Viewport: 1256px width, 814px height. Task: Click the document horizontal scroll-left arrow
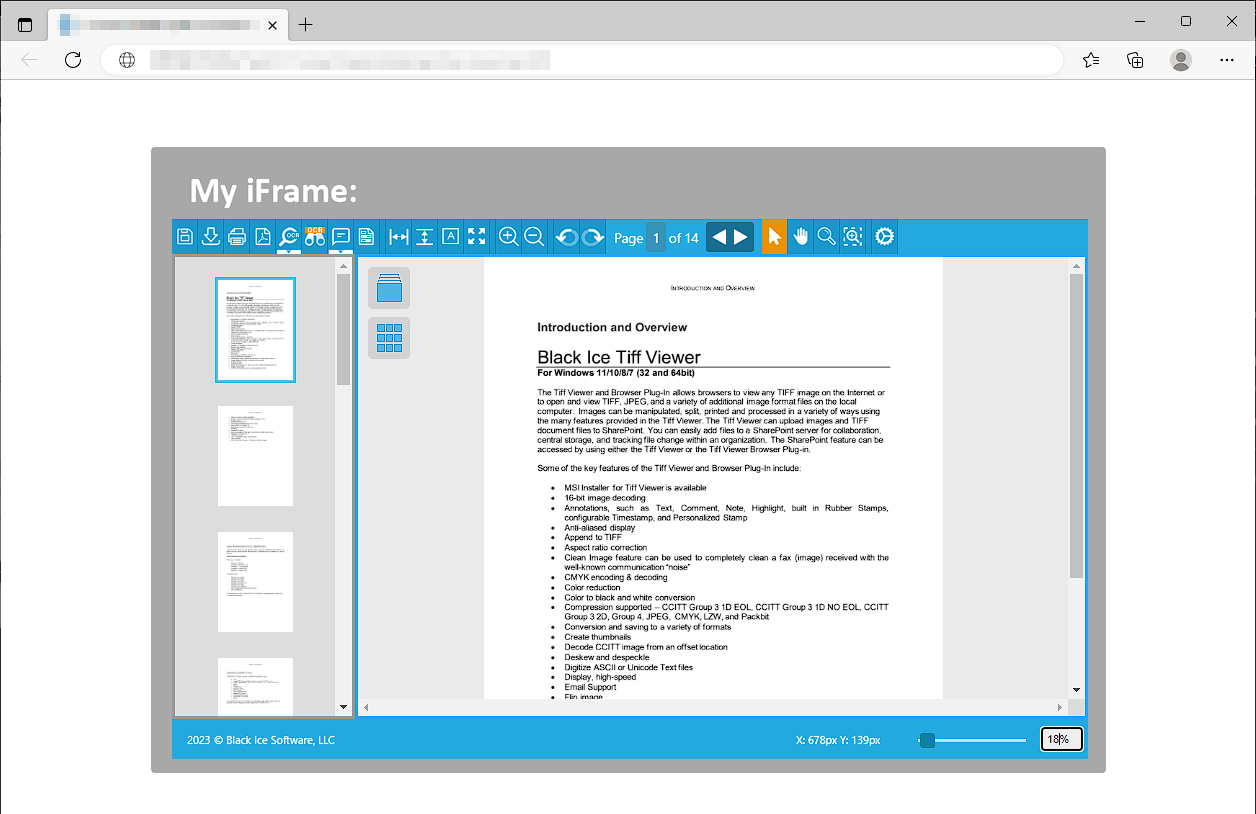pos(366,707)
